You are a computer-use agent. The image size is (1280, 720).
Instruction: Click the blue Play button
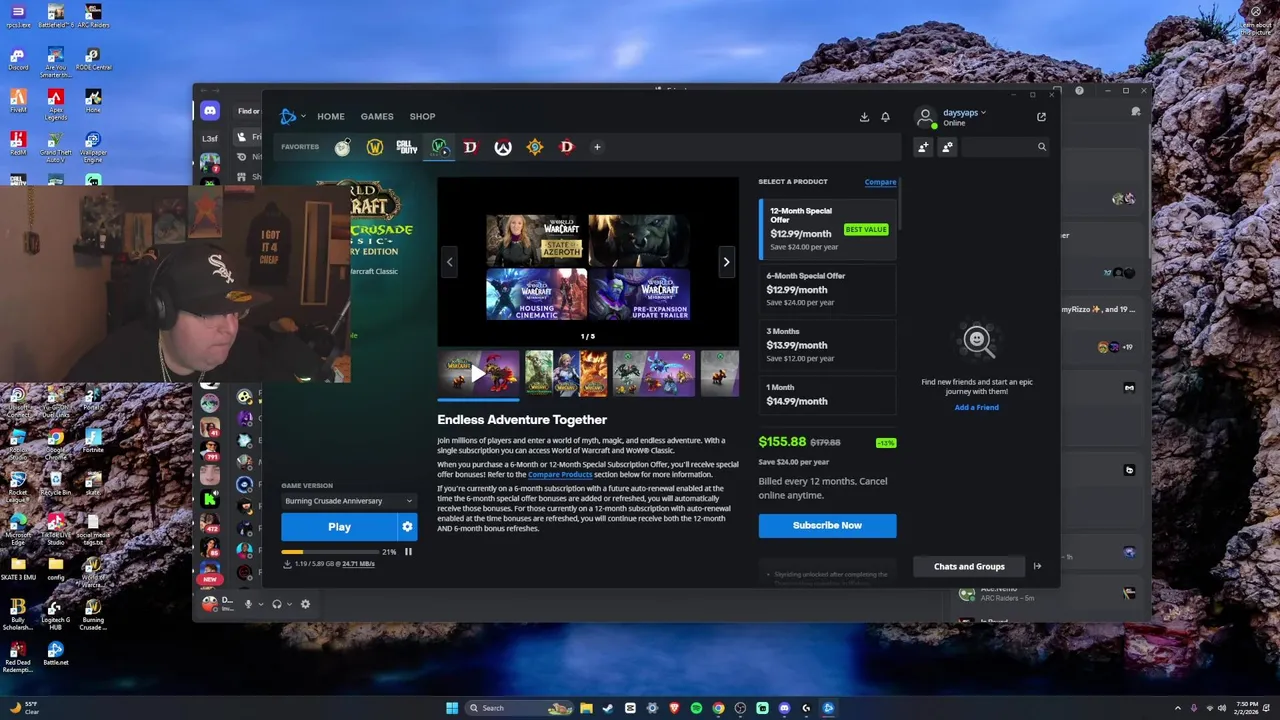(x=339, y=527)
